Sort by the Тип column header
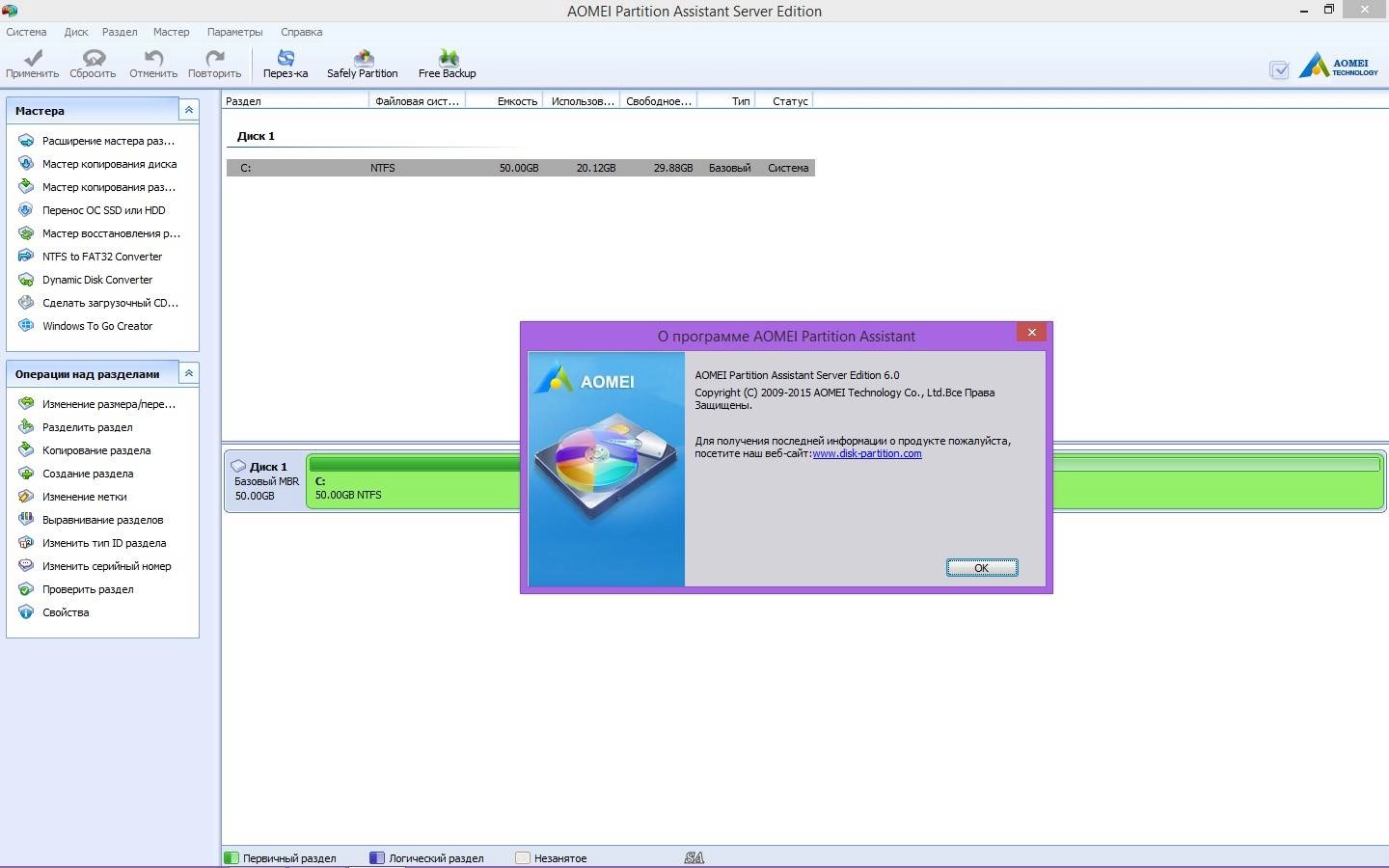This screenshot has height=868, width=1389. (x=726, y=100)
